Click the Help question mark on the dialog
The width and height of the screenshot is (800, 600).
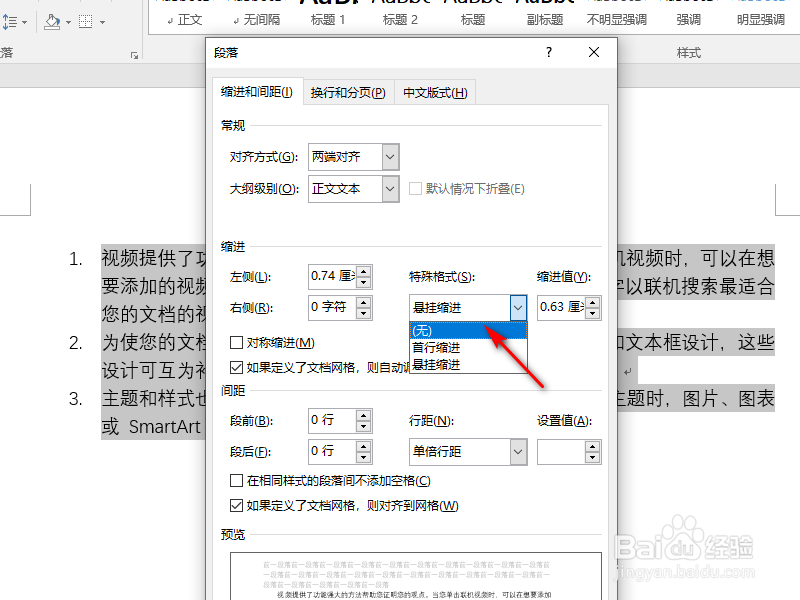[548, 53]
